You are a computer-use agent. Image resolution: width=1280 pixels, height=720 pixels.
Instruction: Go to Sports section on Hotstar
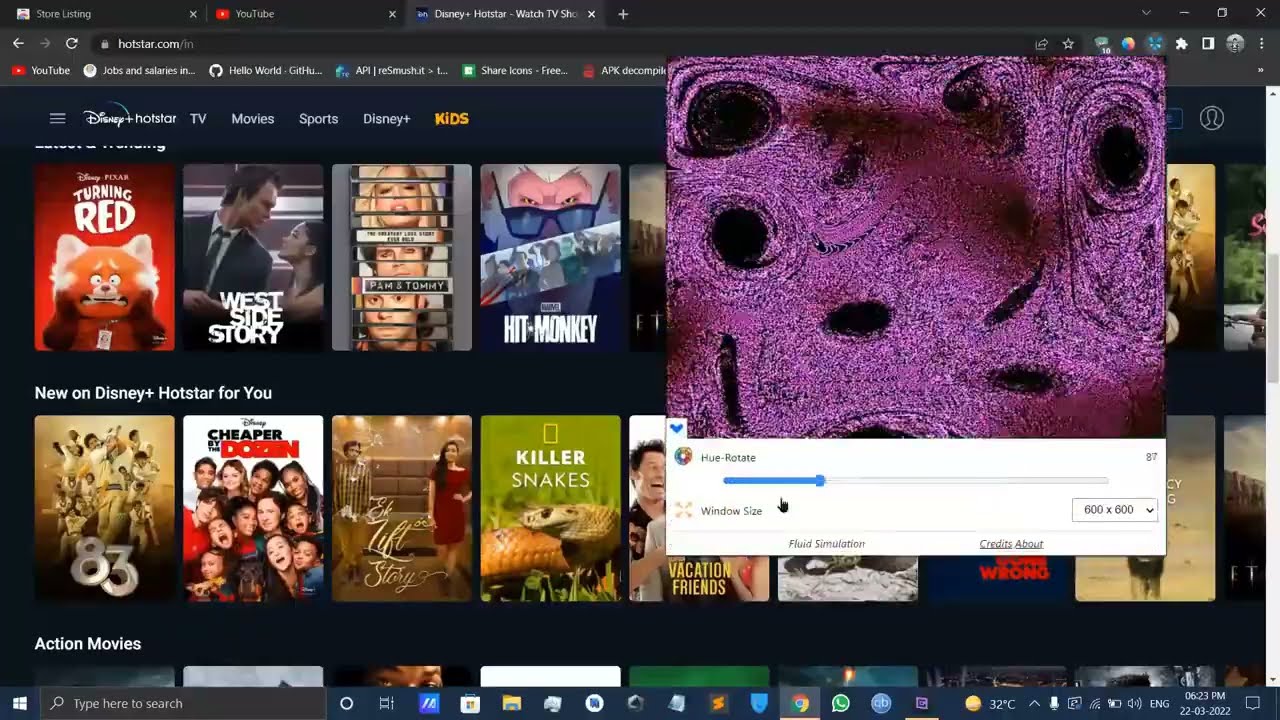coord(318,118)
